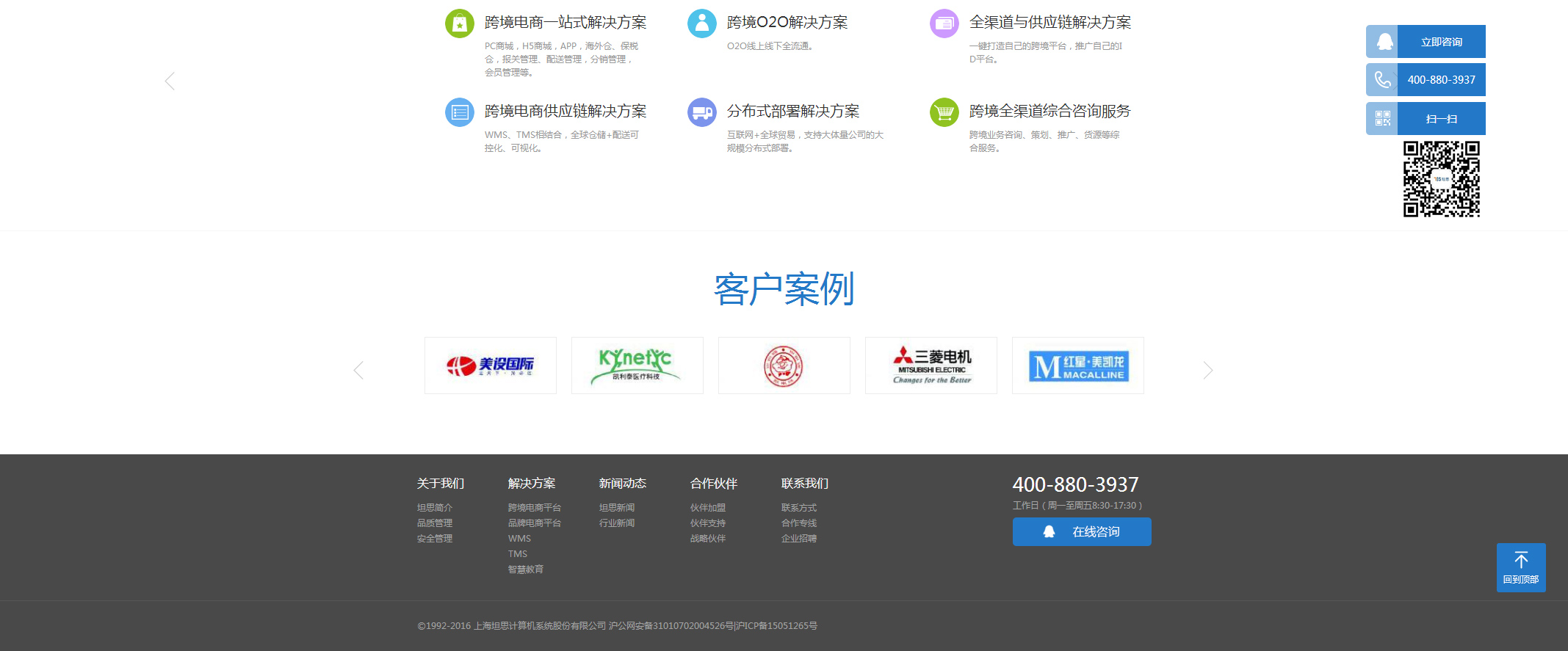1568x651 pixels.
Task: Open 跨境电商平台 footer link
Action: coord(534,508)
